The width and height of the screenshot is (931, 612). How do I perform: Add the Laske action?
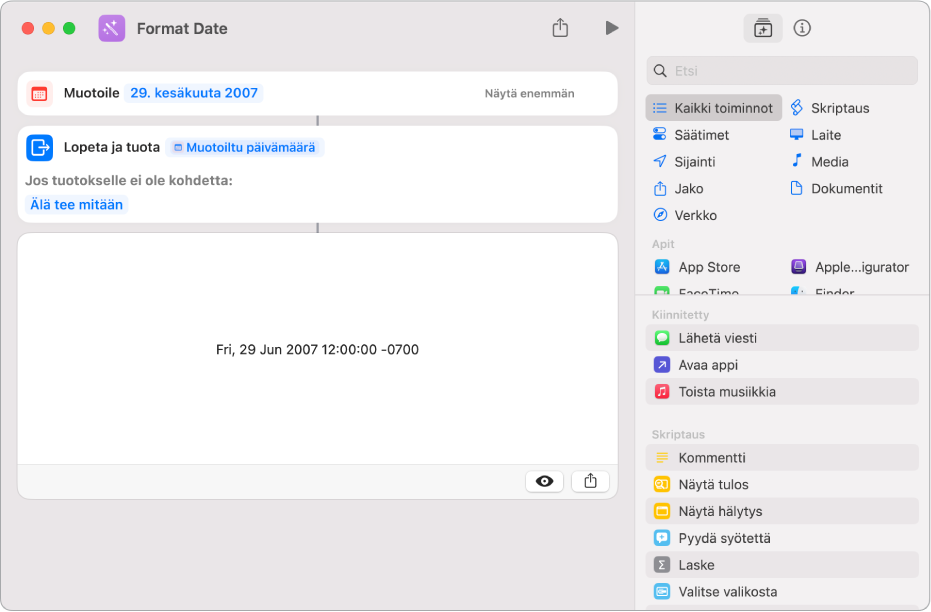pyautogui.click(x=782, y=565)
